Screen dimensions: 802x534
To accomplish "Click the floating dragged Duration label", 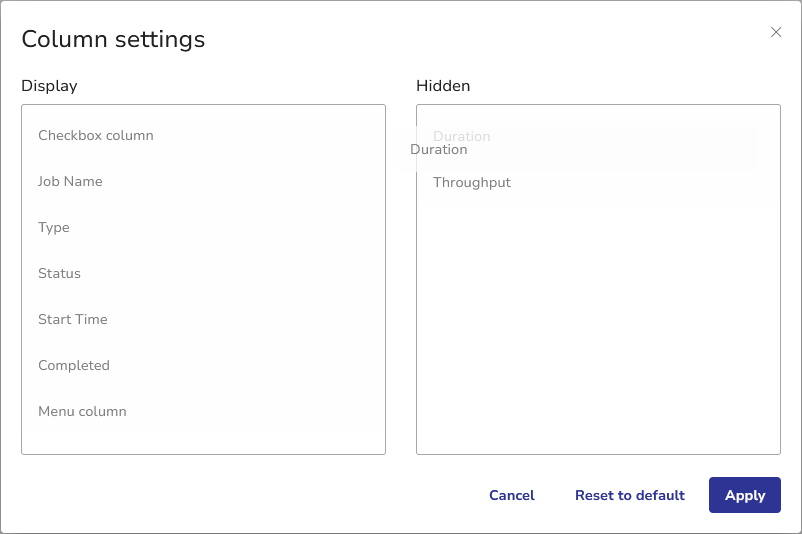I will (439, 150).
